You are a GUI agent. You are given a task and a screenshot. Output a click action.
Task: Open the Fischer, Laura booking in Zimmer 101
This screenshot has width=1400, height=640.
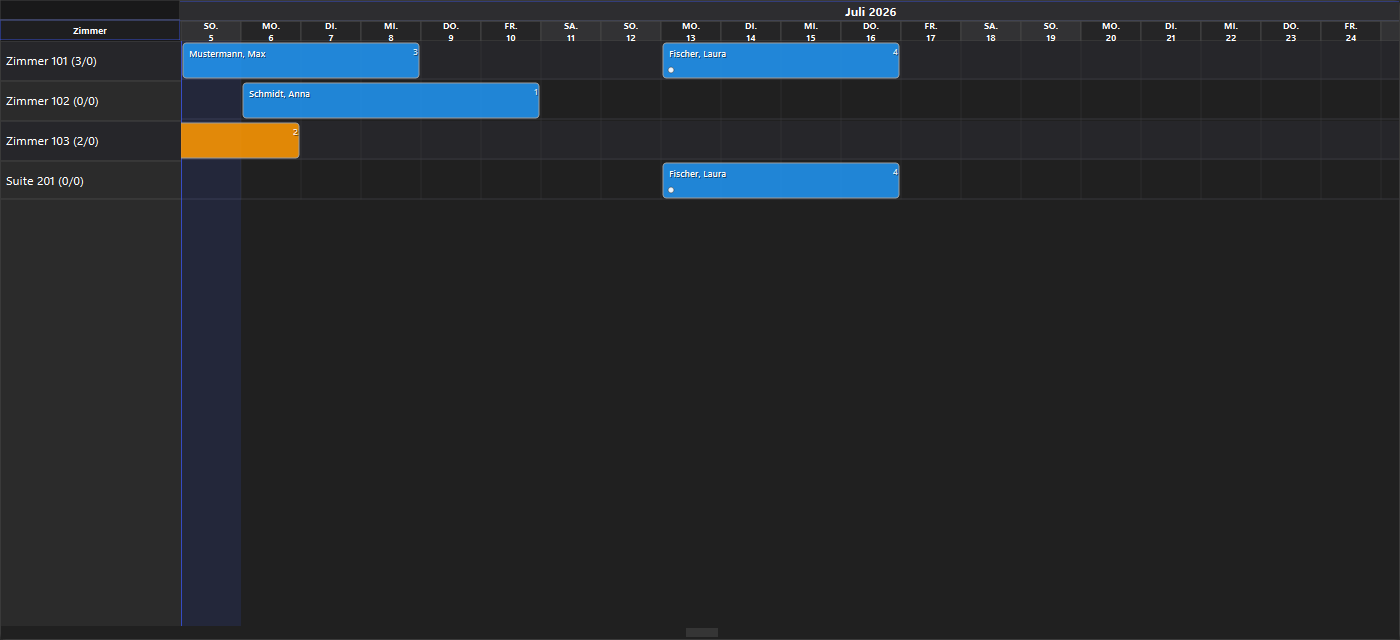(781, 61)
